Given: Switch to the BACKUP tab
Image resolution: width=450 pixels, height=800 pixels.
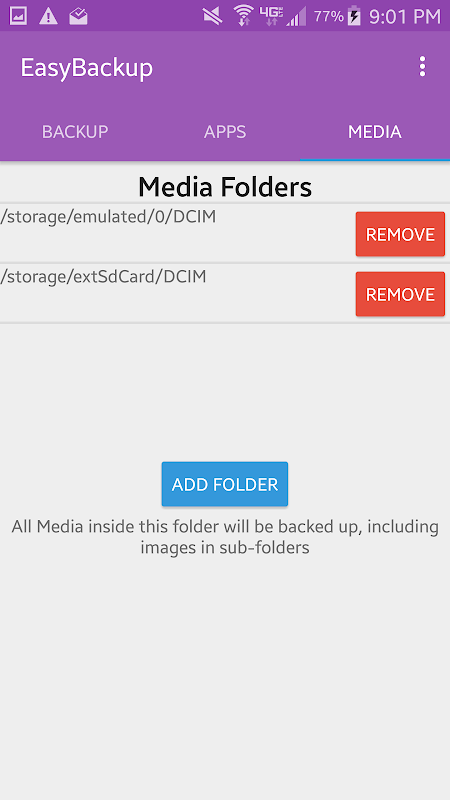Looking at the screenshot, I should [75, 132].
